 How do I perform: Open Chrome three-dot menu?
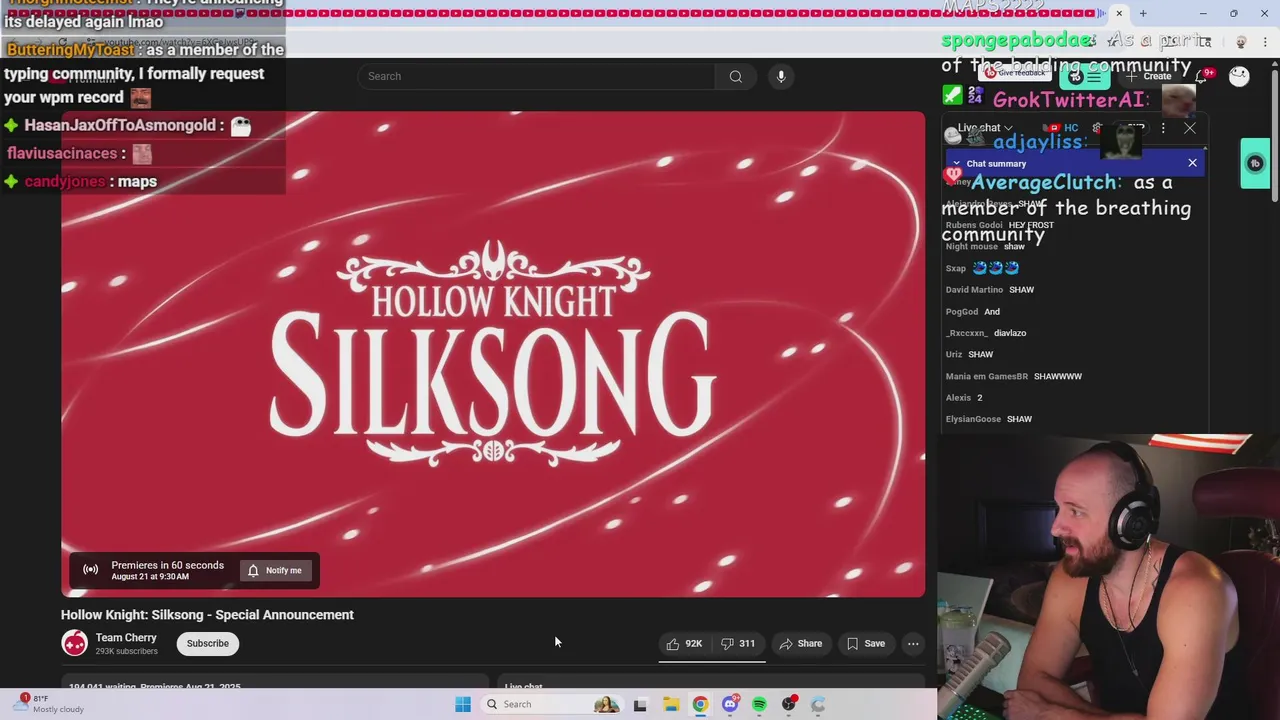[1265, 42]
